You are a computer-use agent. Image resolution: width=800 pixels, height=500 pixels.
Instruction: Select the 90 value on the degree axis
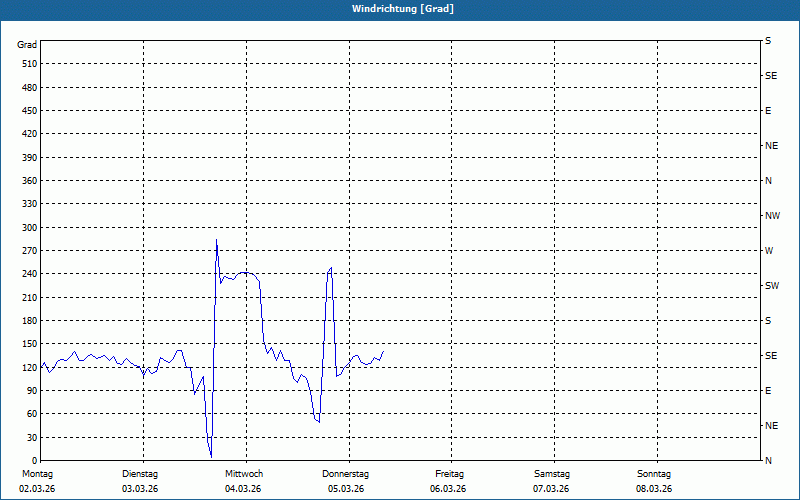[x=32, y=391]
